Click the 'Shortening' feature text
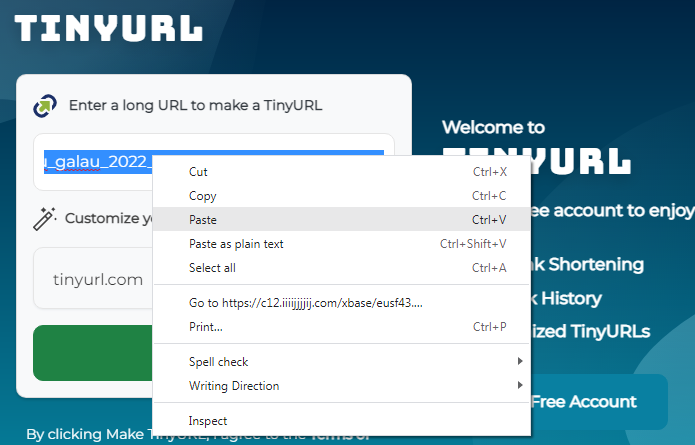 pos(596,264)
